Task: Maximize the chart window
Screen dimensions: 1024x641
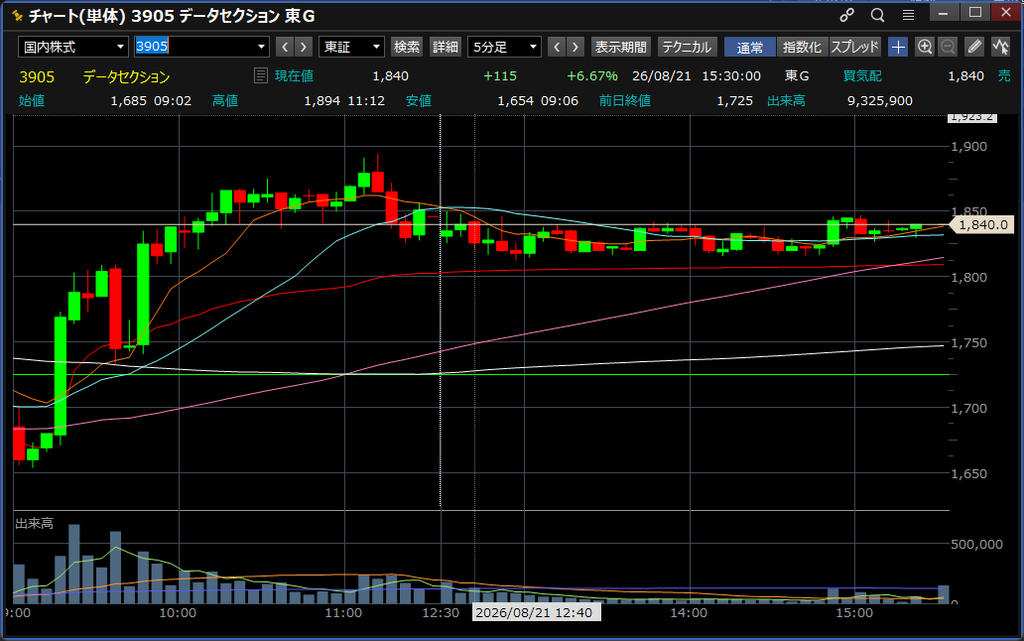Action: click(975, 12)
